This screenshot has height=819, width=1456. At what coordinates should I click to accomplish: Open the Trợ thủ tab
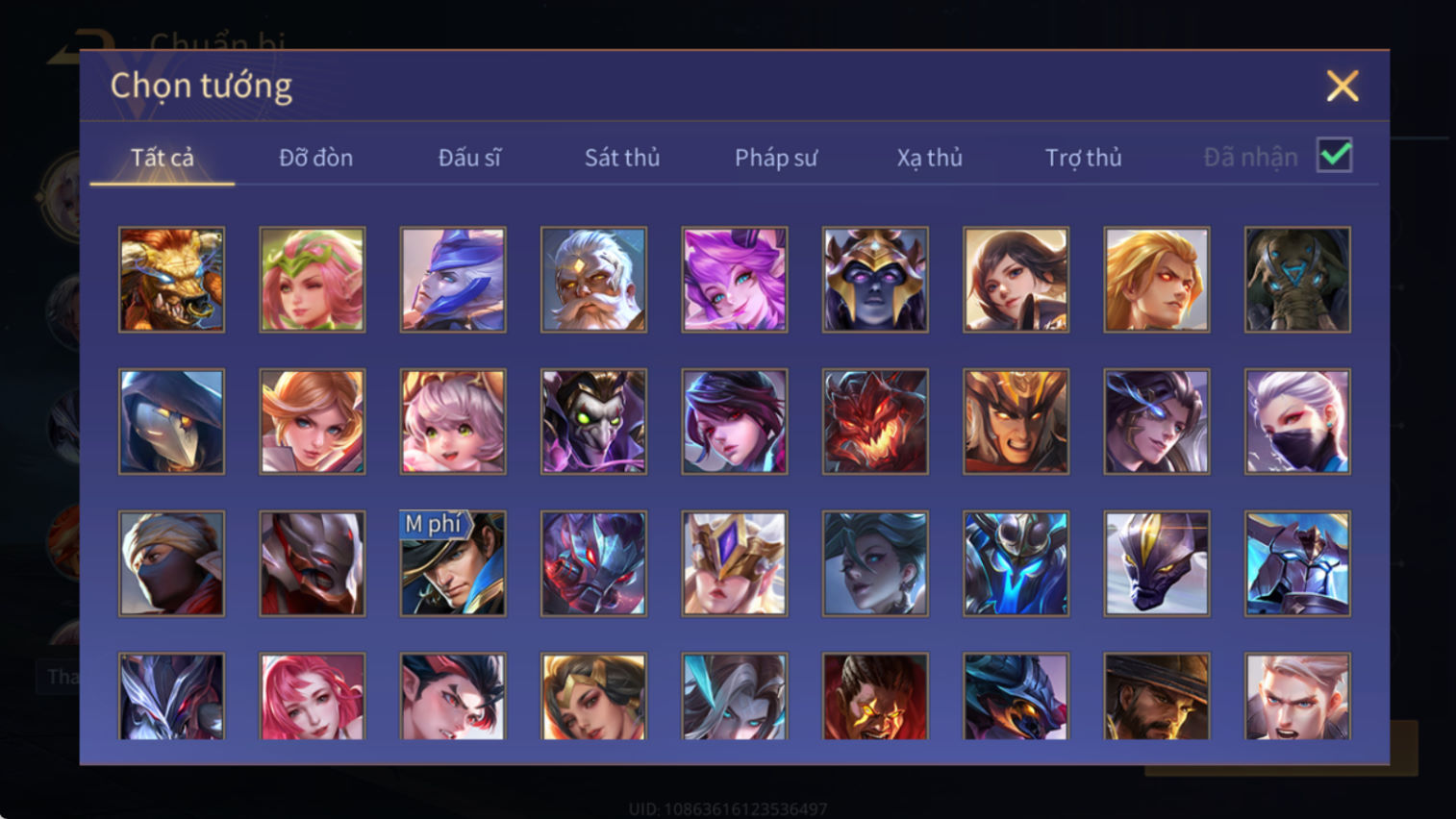(x=1083, y=158)
